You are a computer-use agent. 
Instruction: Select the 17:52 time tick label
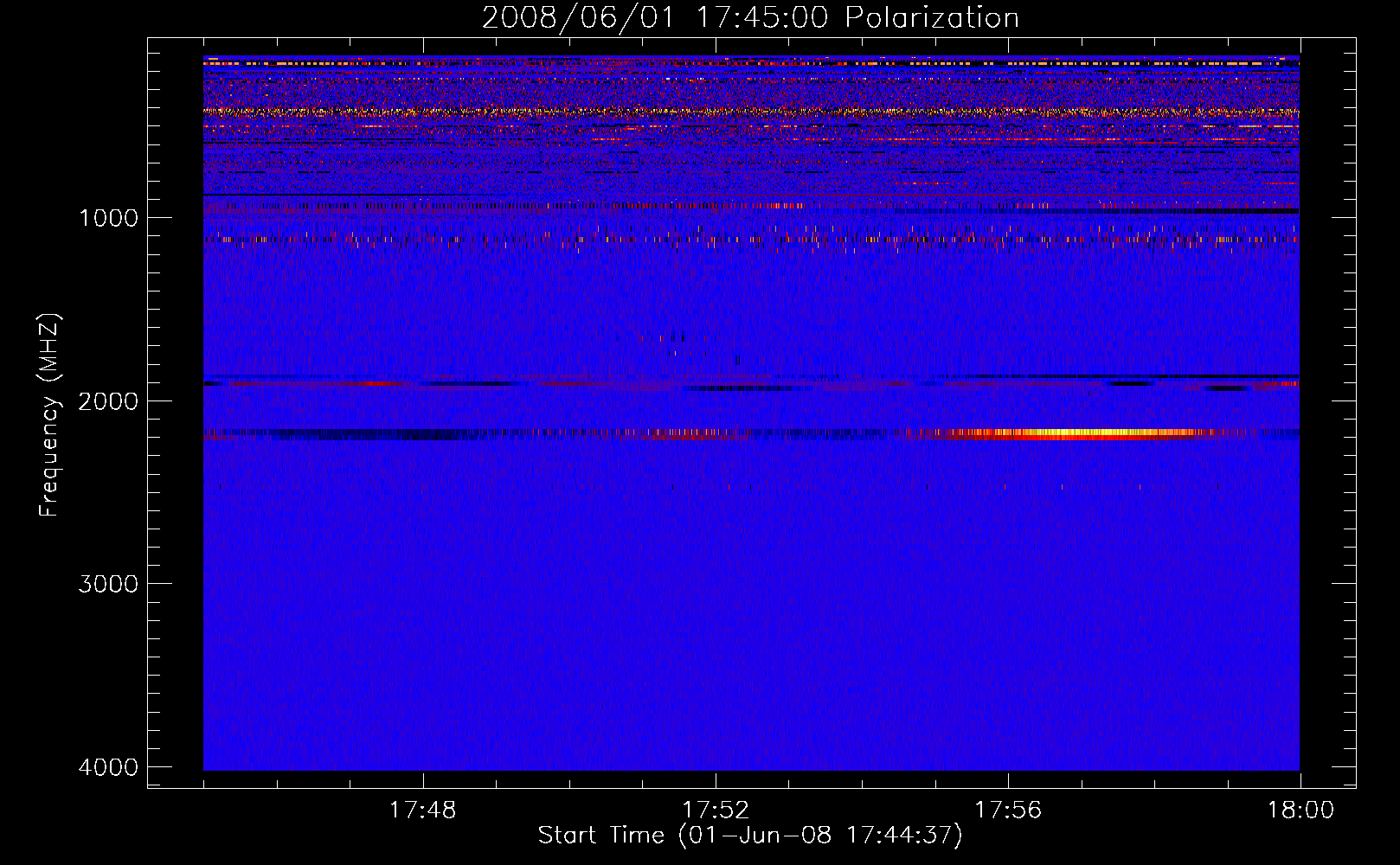click(x=715, y=811)
